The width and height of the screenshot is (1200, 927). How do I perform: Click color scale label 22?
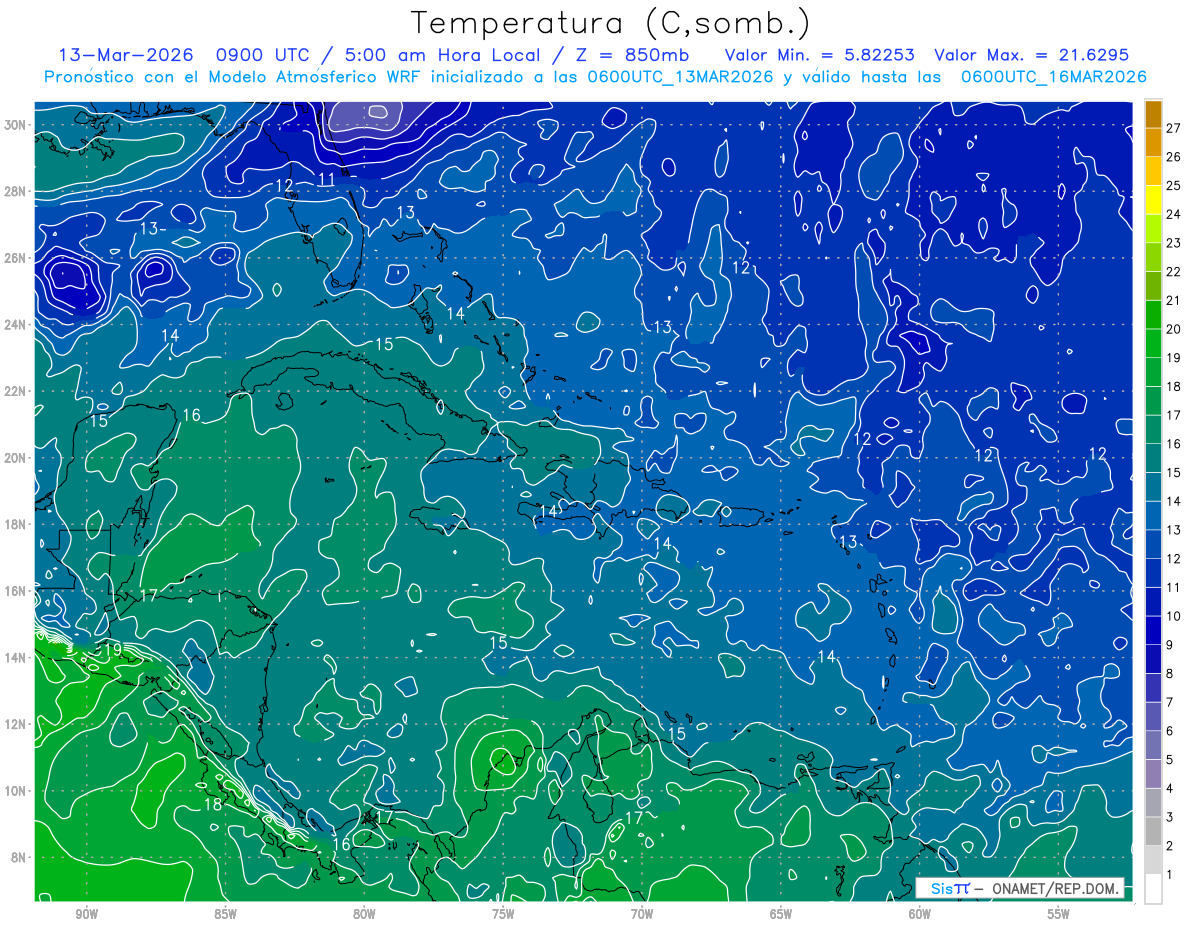coord(1174,272)
